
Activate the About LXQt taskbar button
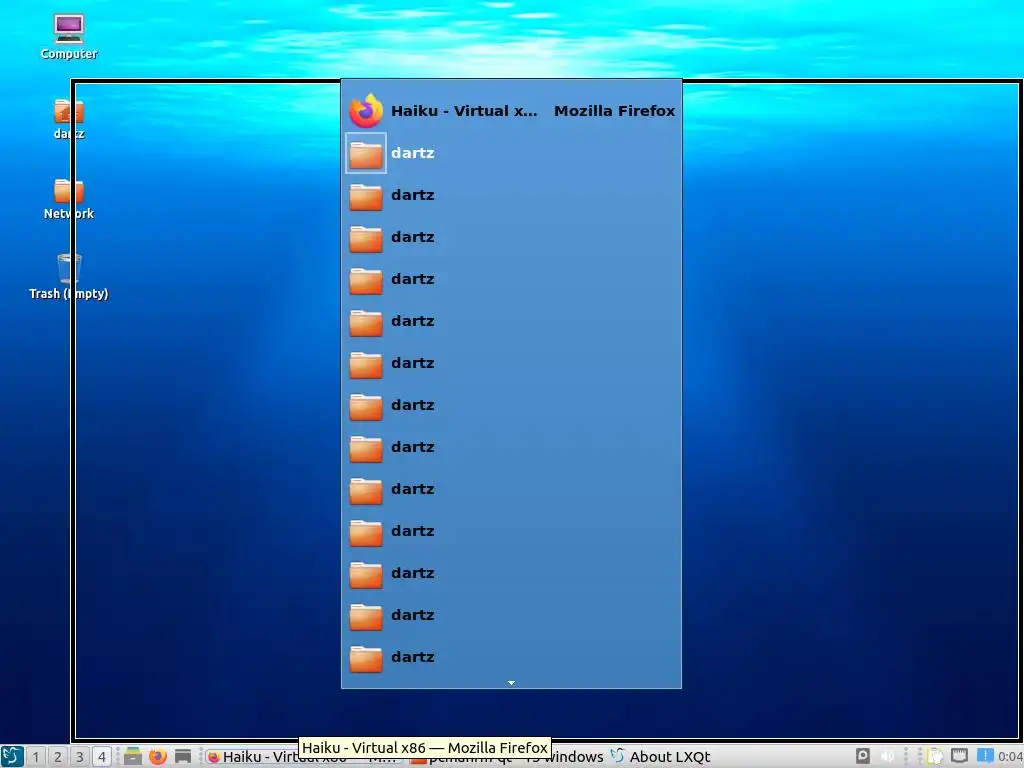pos(661,757)
